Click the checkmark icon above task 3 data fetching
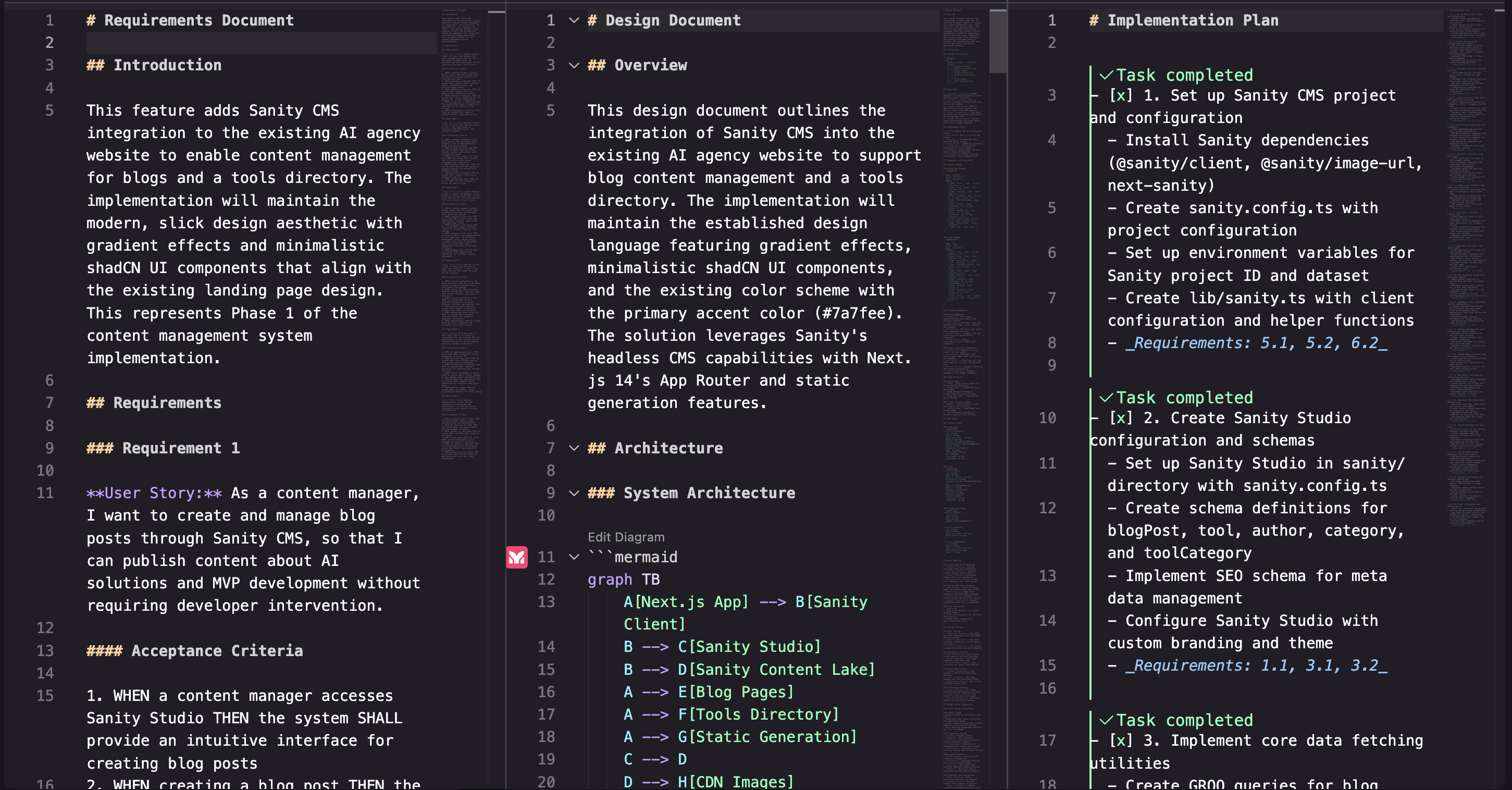The width and height of the screenshot is (1512, 790). (1106, 720)
